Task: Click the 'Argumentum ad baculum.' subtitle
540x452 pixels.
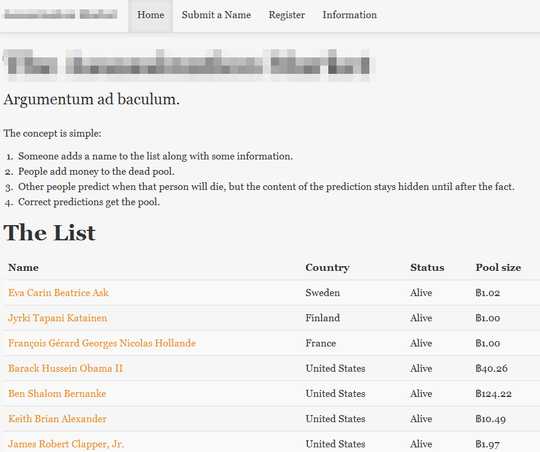Action: click(92, 100)
